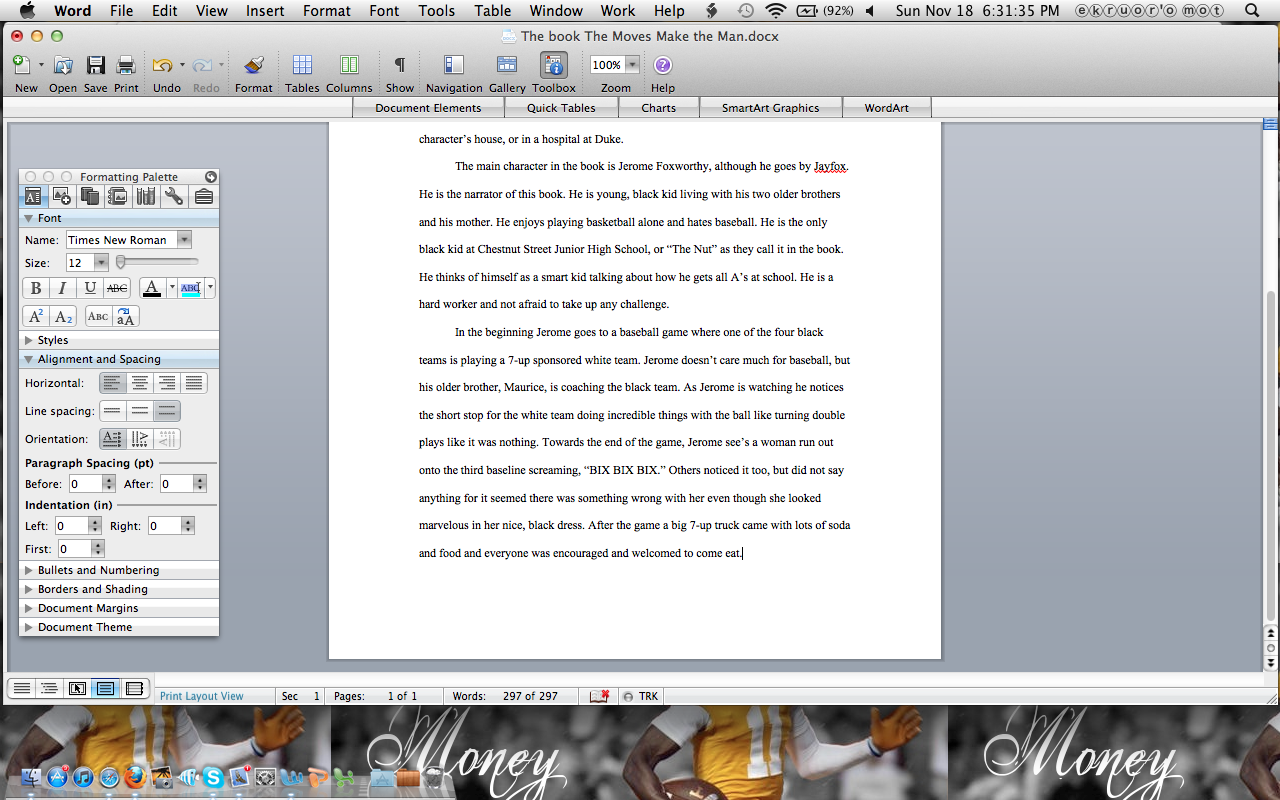
Task: Expand Borders and Shading section
Action: (119, 589)
